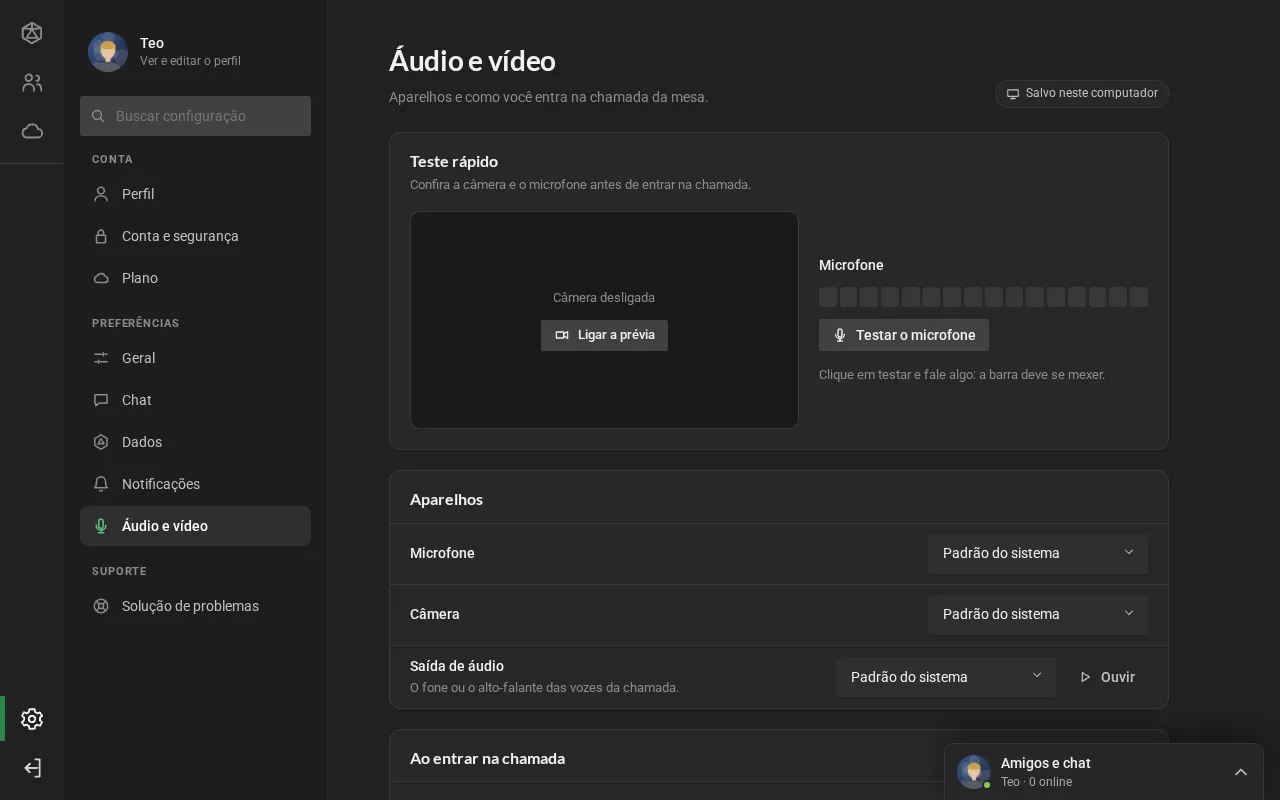Open the d20 home icon in the left rail
Viewport: 1280px width, 800px height.
(x=32, y=33)
